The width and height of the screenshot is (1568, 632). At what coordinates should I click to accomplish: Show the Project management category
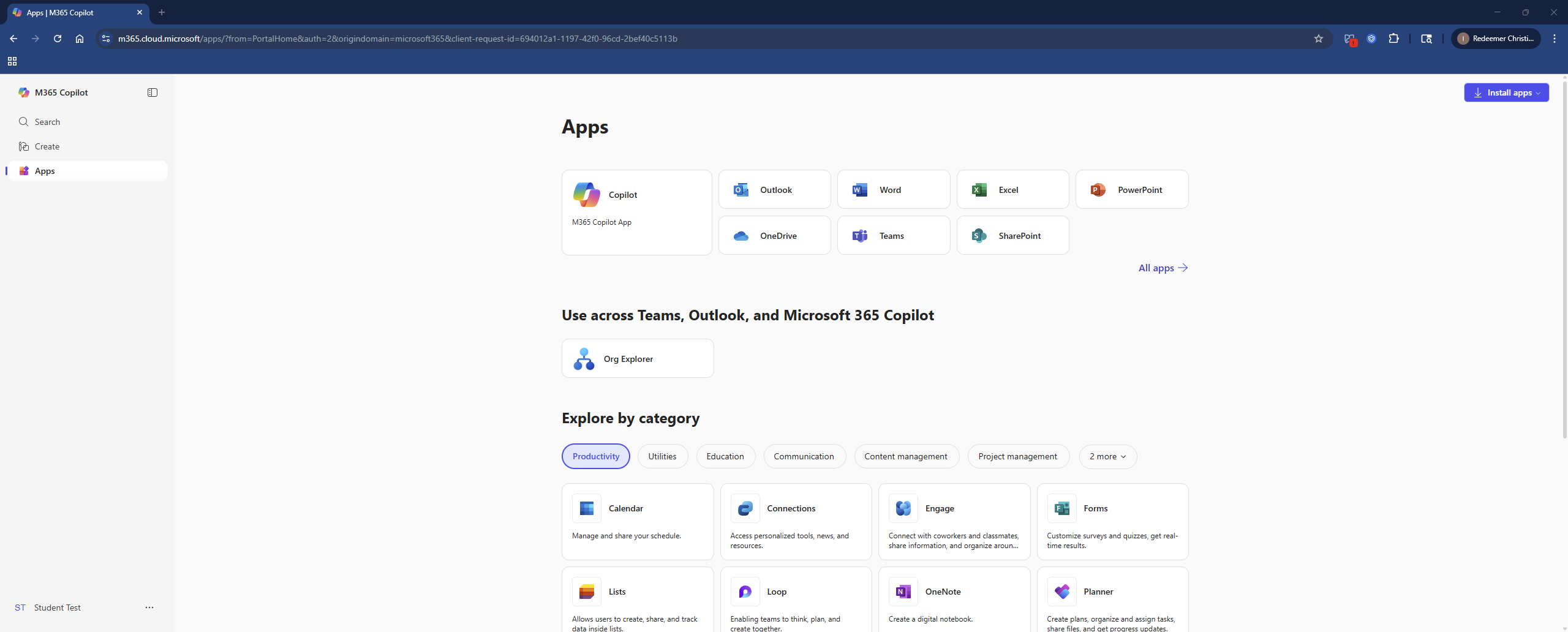(x=1018, y=457)
